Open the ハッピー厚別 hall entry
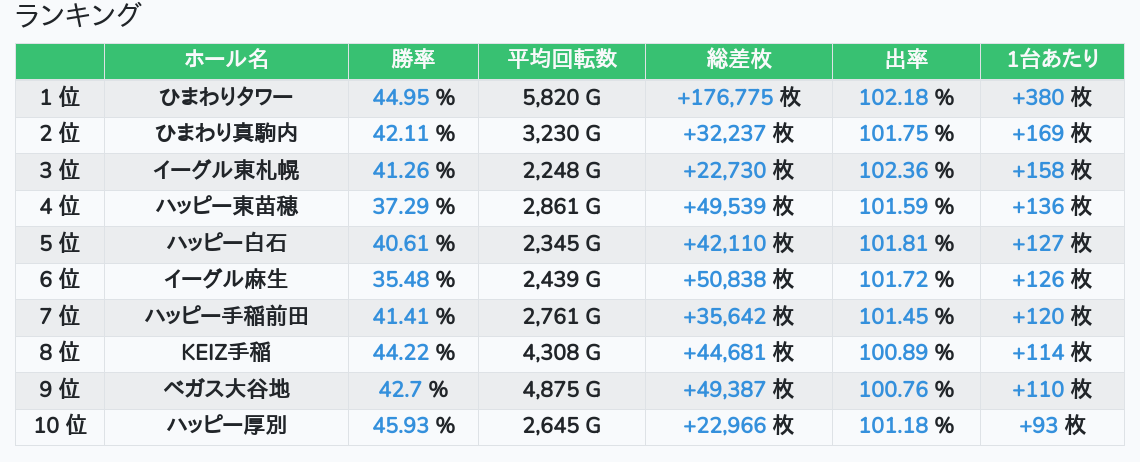The width and height of the screenshot is (1140, 462). tap(226, 425)
